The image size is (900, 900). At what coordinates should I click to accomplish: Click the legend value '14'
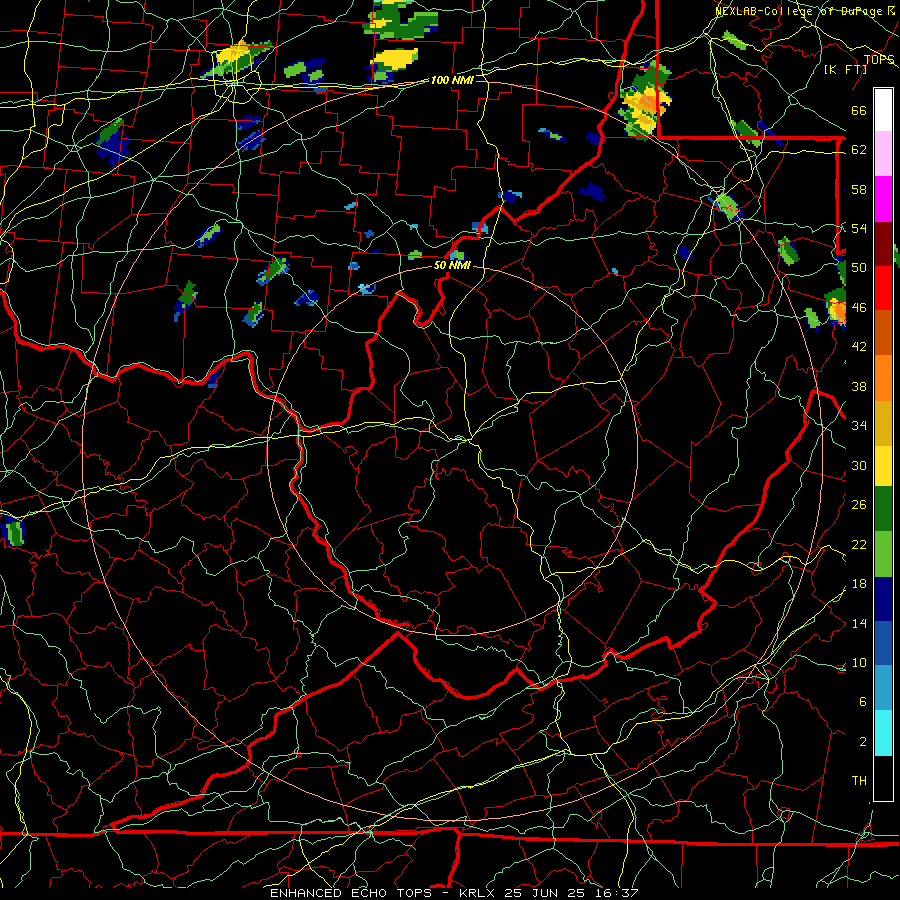pyautogui.click(x=859, y=623)
